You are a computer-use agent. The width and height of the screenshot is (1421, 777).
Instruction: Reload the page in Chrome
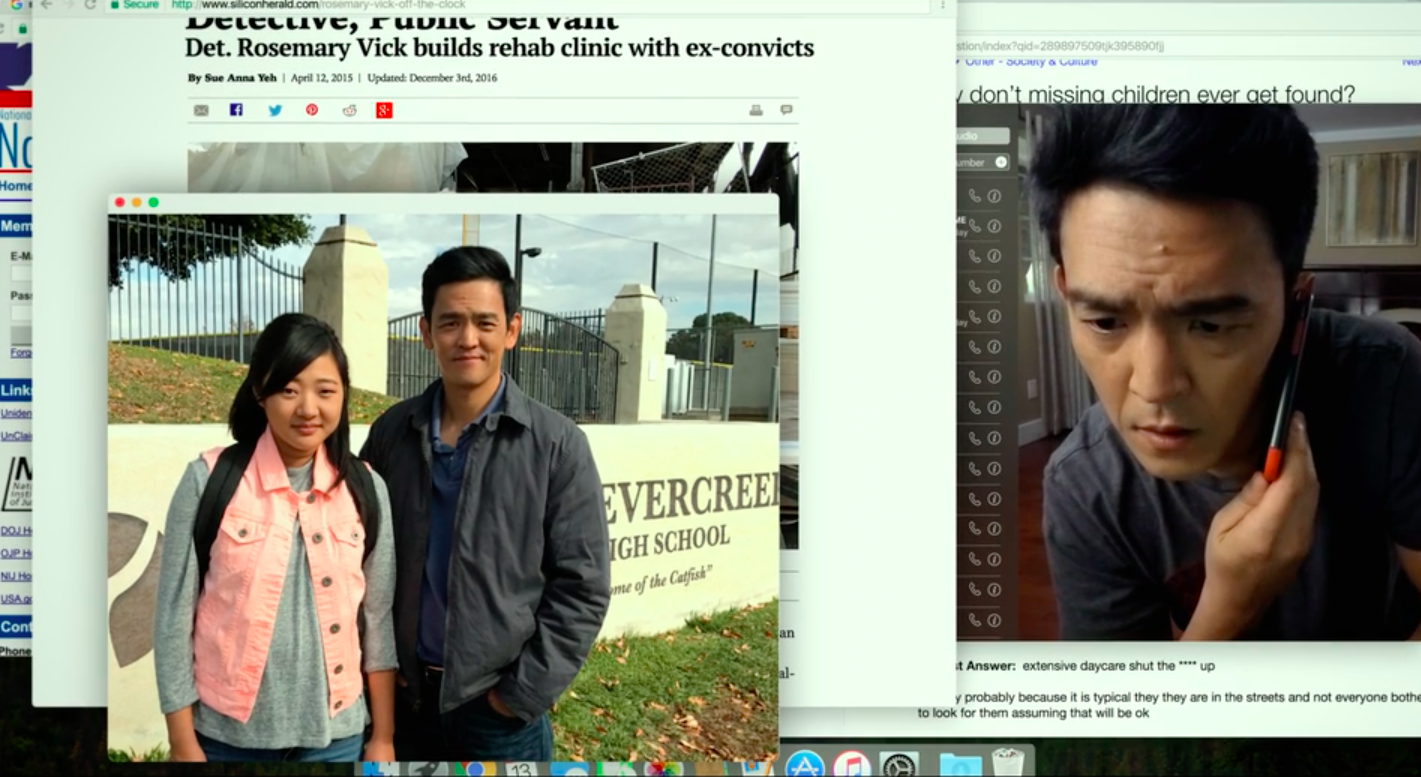point(90,5)
